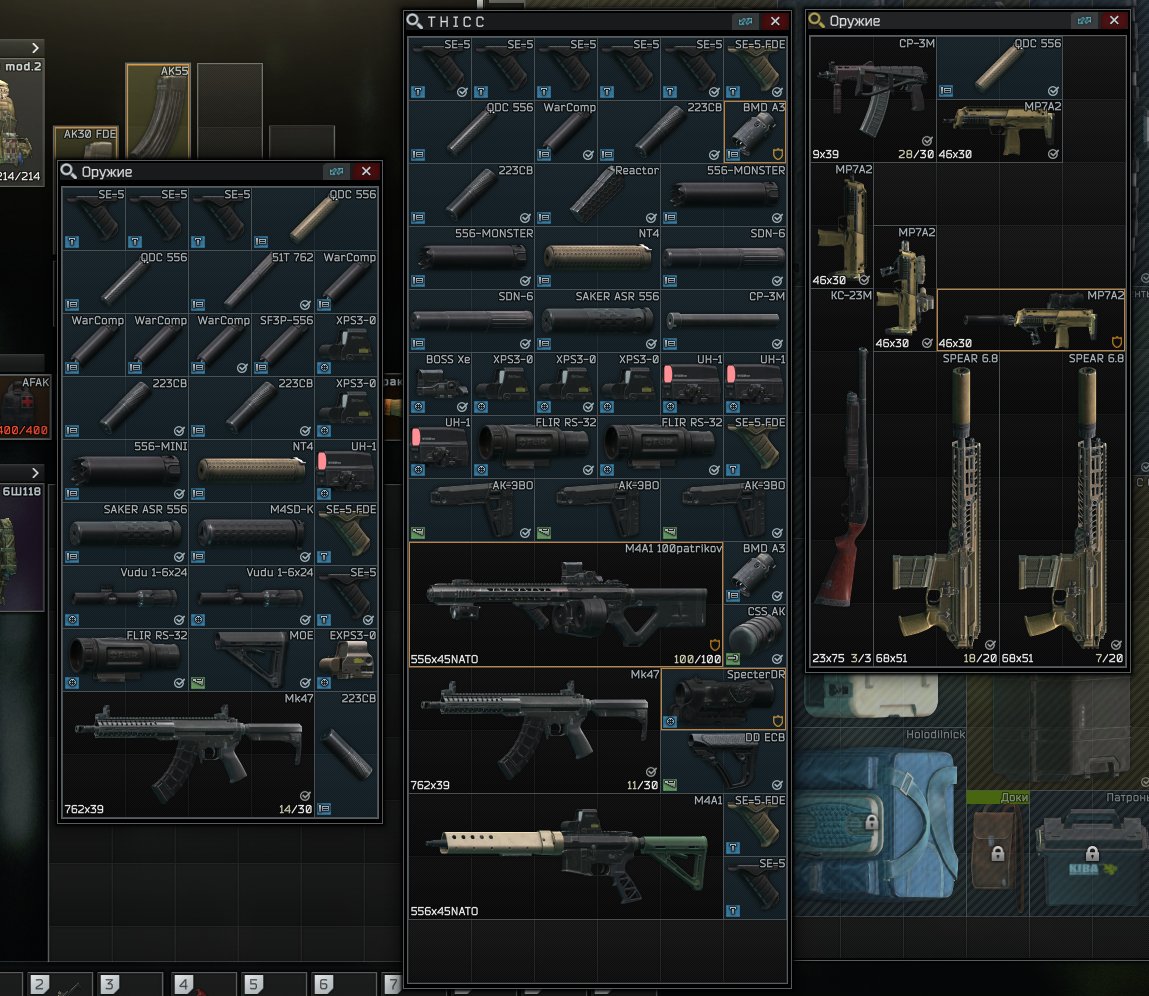
Task: Select hotbar slot 4
Action: (x=204, y=984)
